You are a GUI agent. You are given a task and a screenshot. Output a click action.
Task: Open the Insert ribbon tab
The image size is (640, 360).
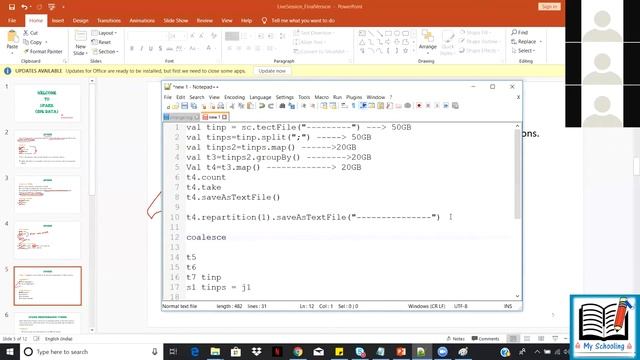(x=58, y=20)
